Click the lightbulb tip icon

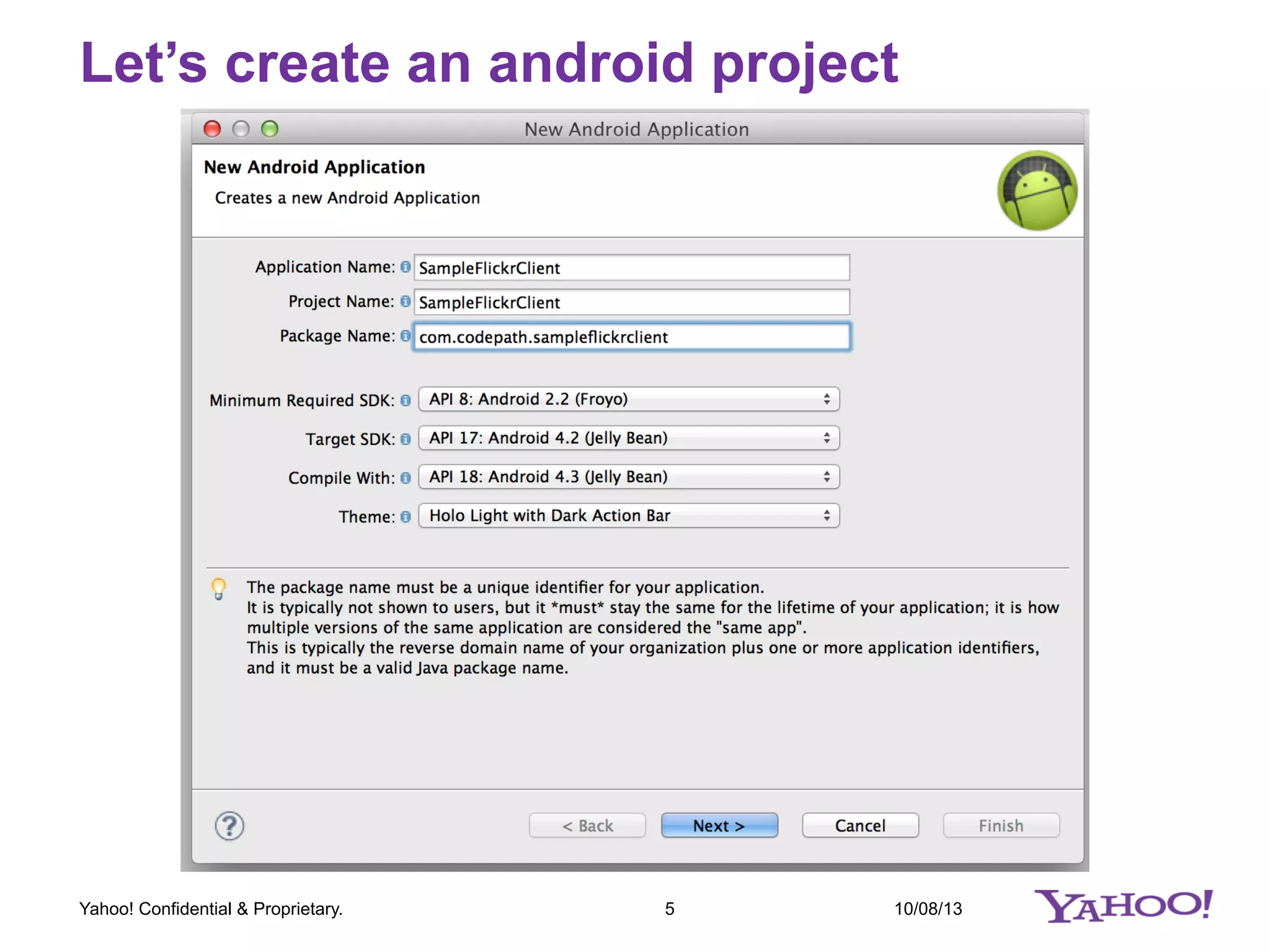coord(218,588)
